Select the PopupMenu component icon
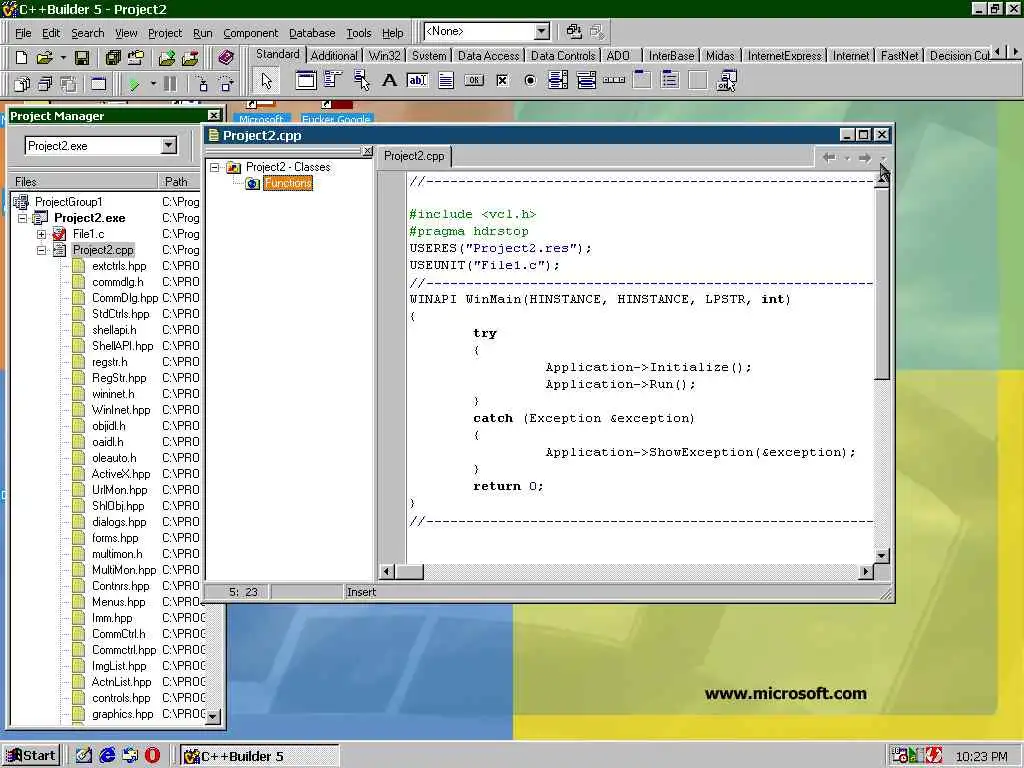The width and height of the screenshot is (1024, 768). [361, 80]
